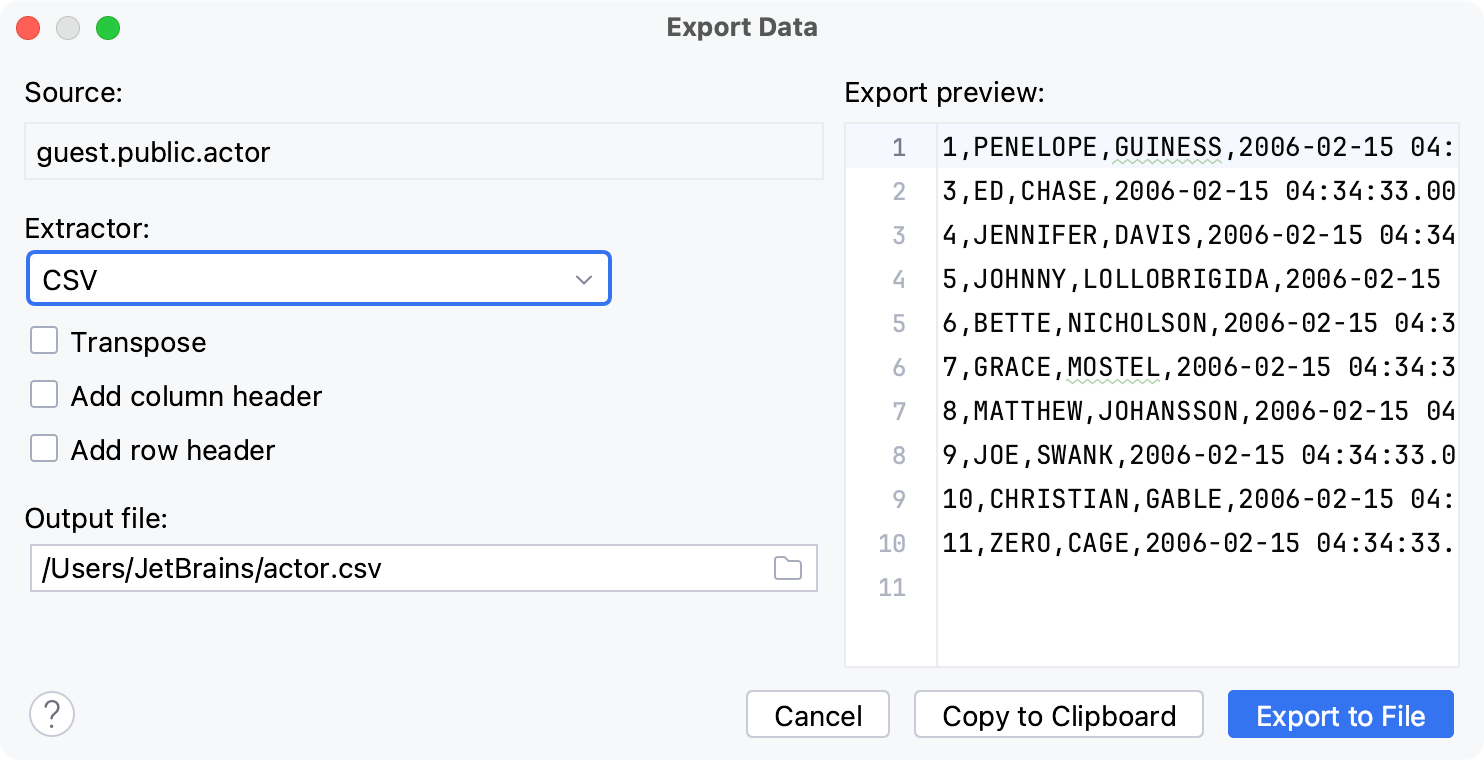The height and width of the screenshot is (760, 1484).
Task: Cancel the export dialog
Action: point(817,715)
